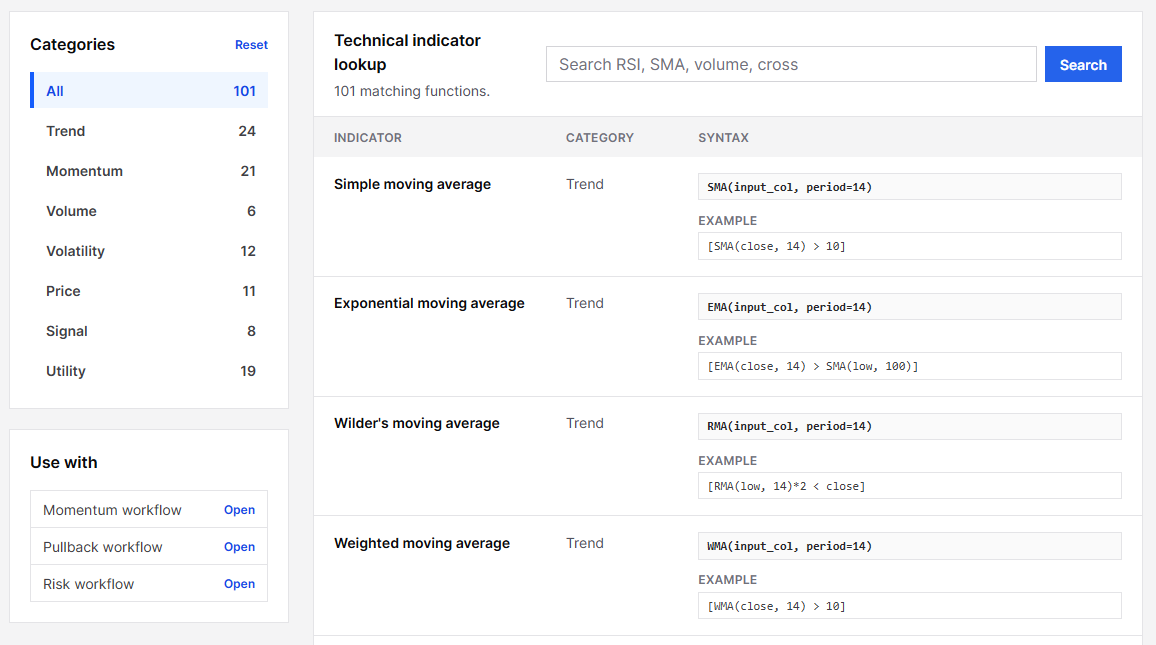Click the [RMA(low, 14)*2 < close] example box
Screen dimensions: 1156x645
tap(910, 486)
